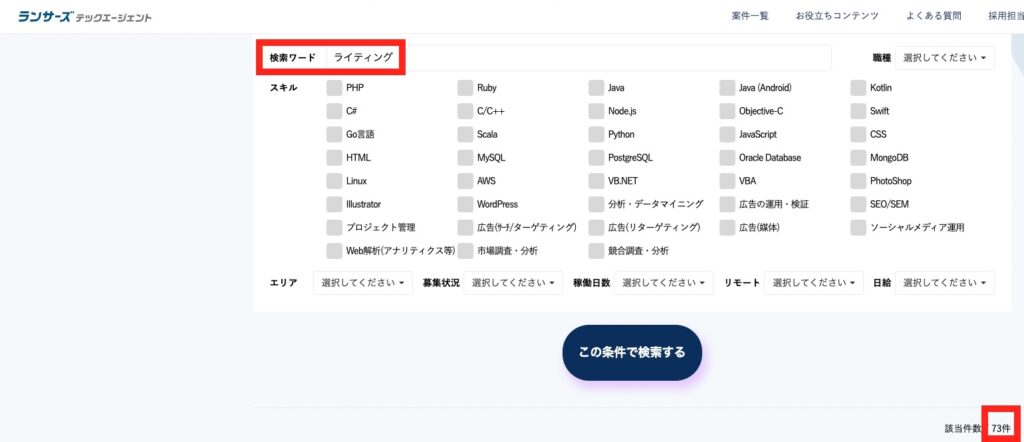
Task: Go to お役立ちコンテンツ in navigation
Action: click(837, 16)
